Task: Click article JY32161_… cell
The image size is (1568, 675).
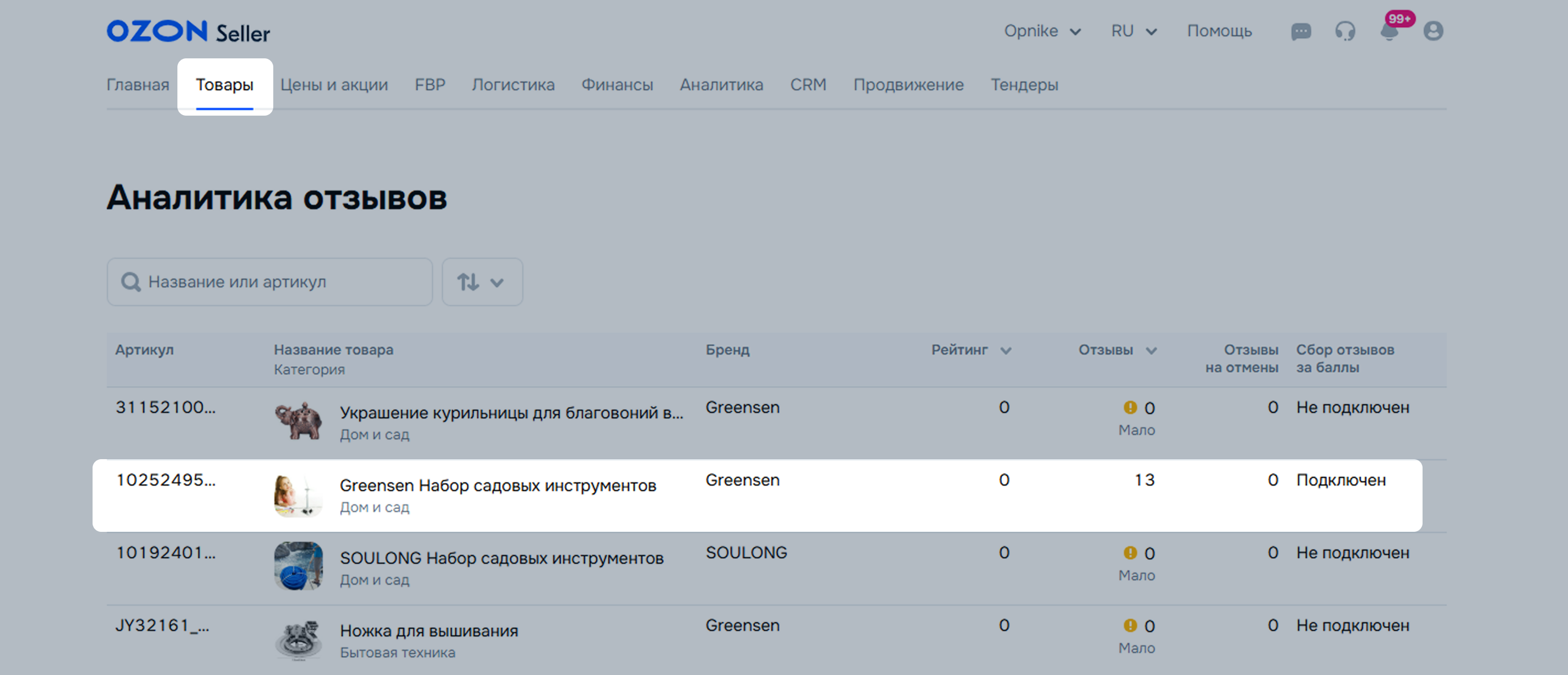Action: pyautogui.click(x=163, y=625)
